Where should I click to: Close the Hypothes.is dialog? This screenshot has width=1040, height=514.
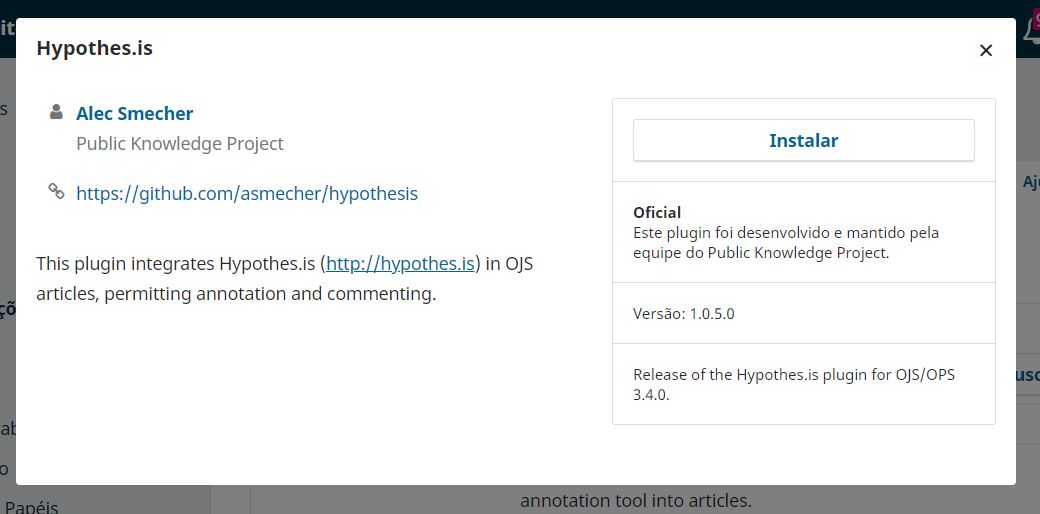pyautogui.click(x=986, y=50)
